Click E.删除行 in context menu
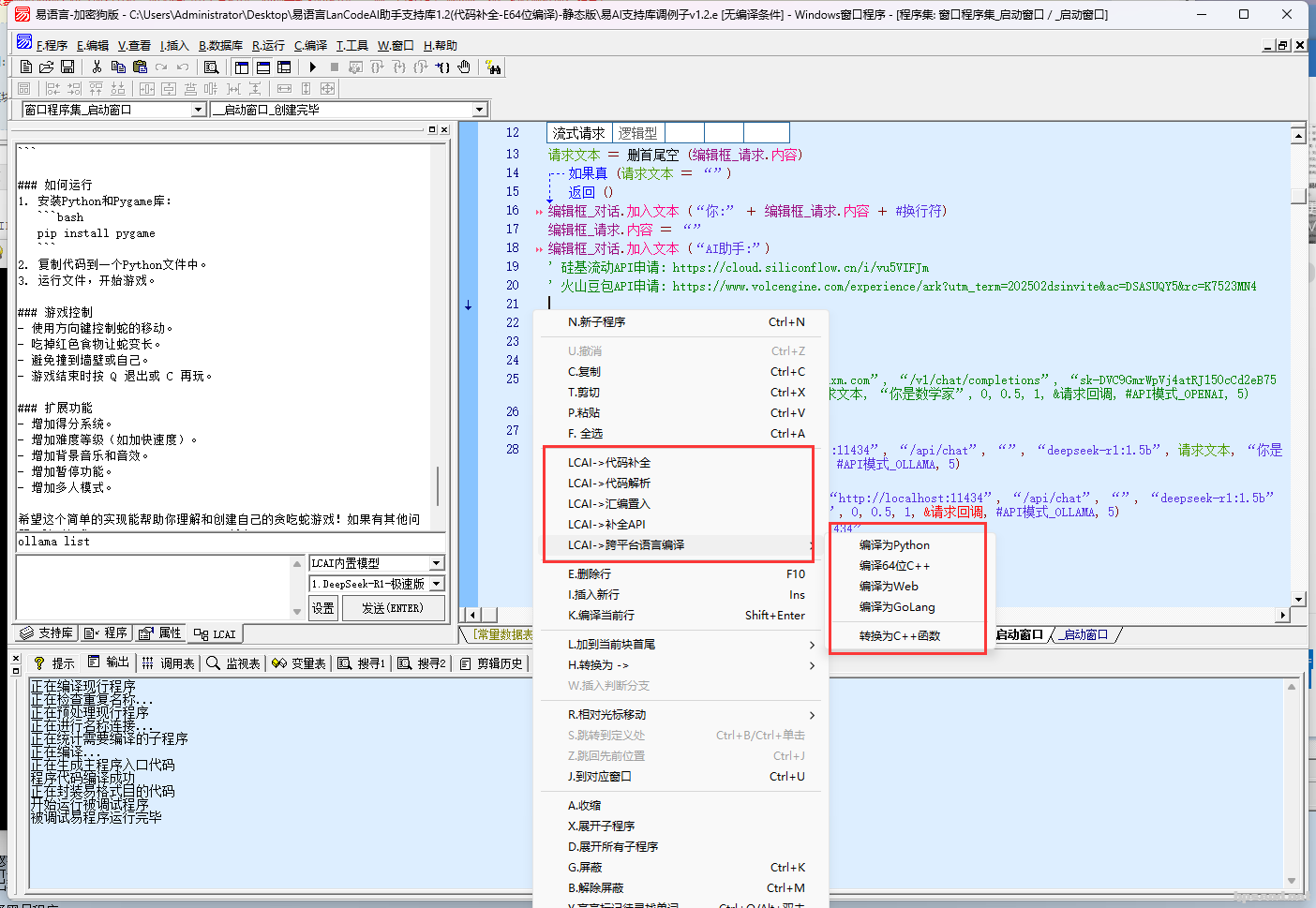The image size is (1316, 908). tap(681, 574)
